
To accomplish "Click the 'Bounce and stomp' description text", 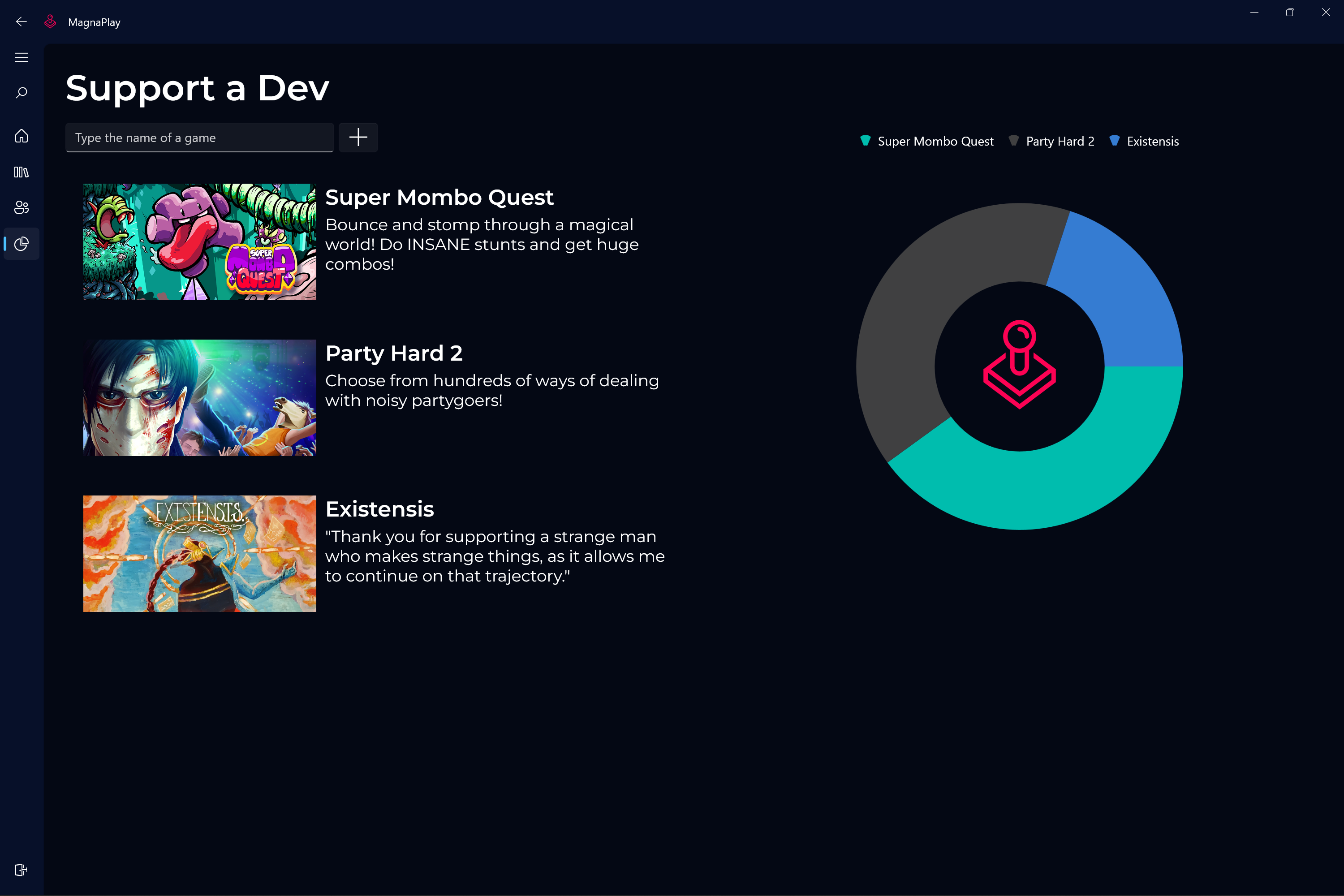I will tap(482, 245).
